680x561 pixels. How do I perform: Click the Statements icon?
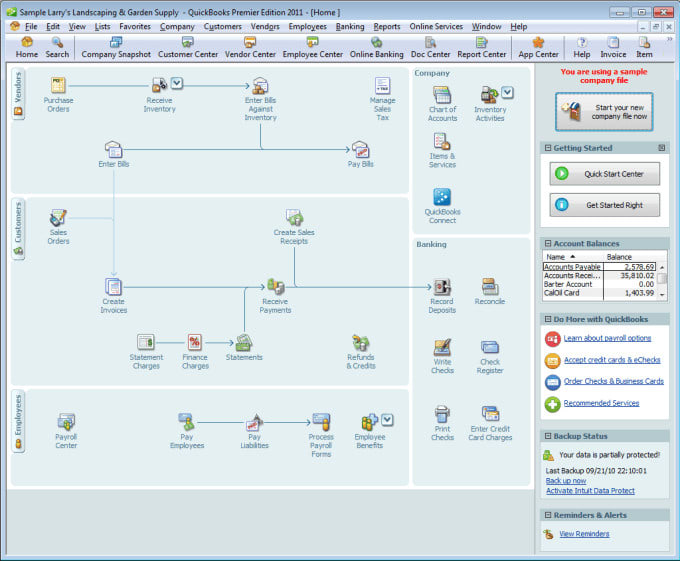tap(244, 342)
